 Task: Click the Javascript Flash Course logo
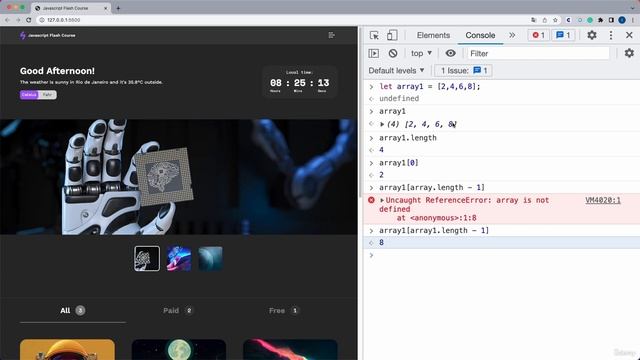(47, 36)
